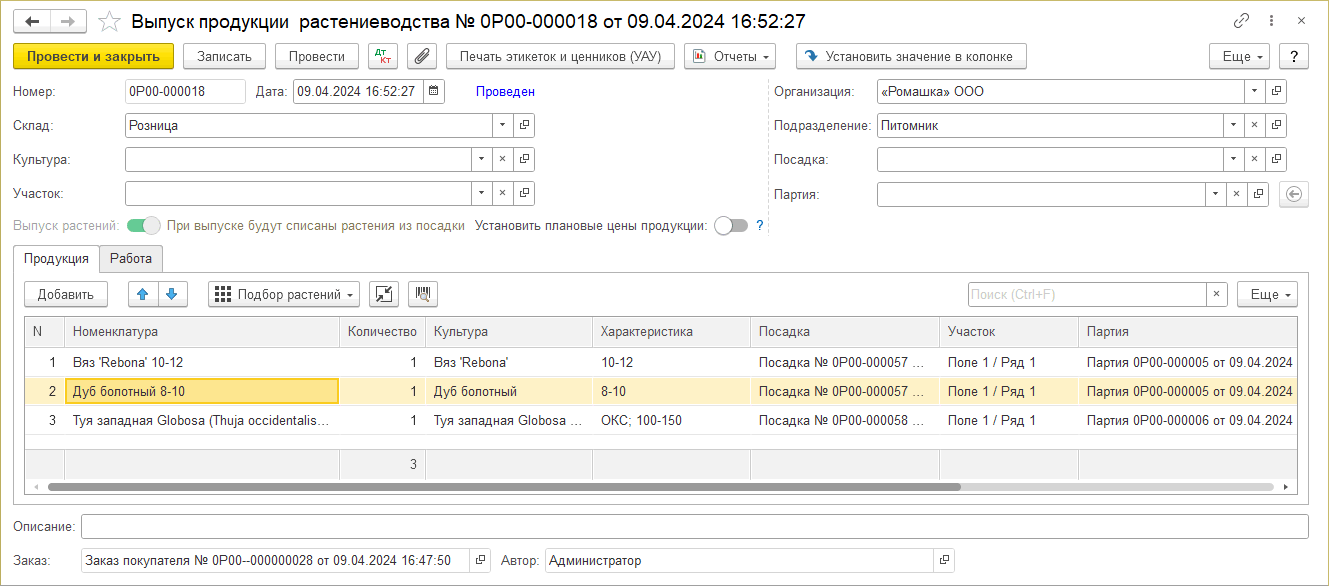Image resolution: width=1329 pixels, height=586 pixels.
Task: Clear the Партия field
Action: pos(1237,194)
